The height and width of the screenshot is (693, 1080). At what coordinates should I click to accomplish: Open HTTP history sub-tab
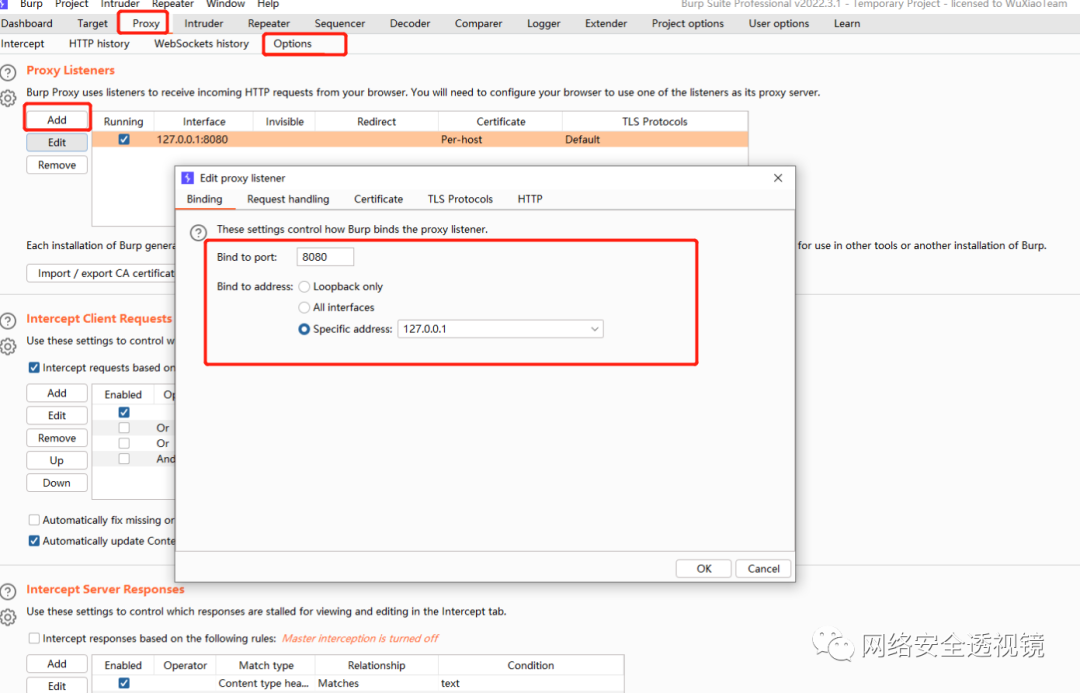pos(99,43)
